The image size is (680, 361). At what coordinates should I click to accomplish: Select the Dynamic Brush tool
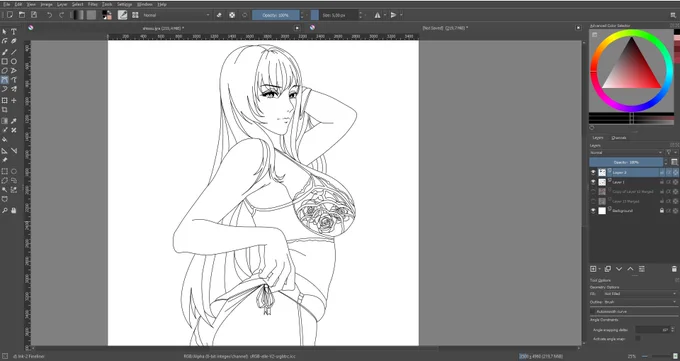(5, 89)
